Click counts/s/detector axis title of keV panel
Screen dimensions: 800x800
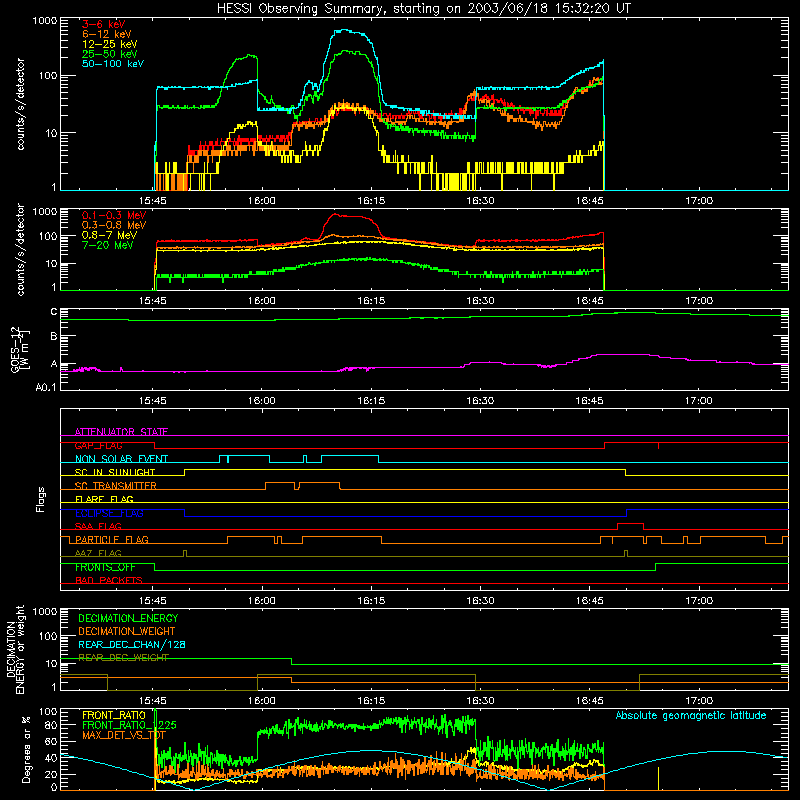[20, 104]
